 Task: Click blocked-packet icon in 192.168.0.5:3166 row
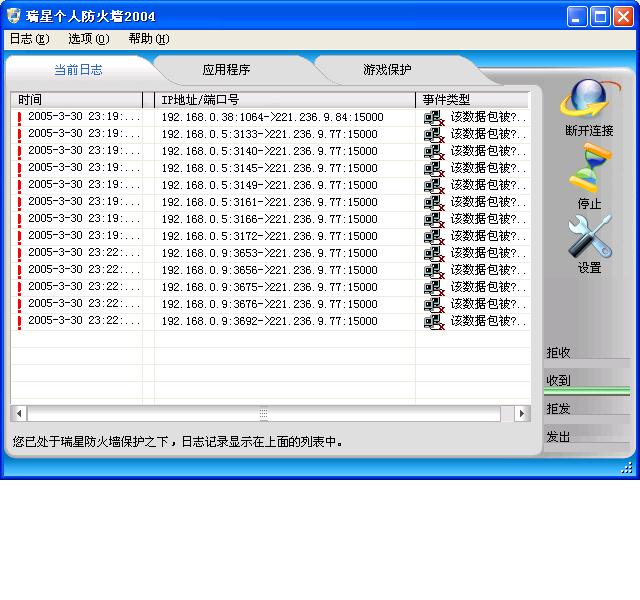(x=434, y=220)
